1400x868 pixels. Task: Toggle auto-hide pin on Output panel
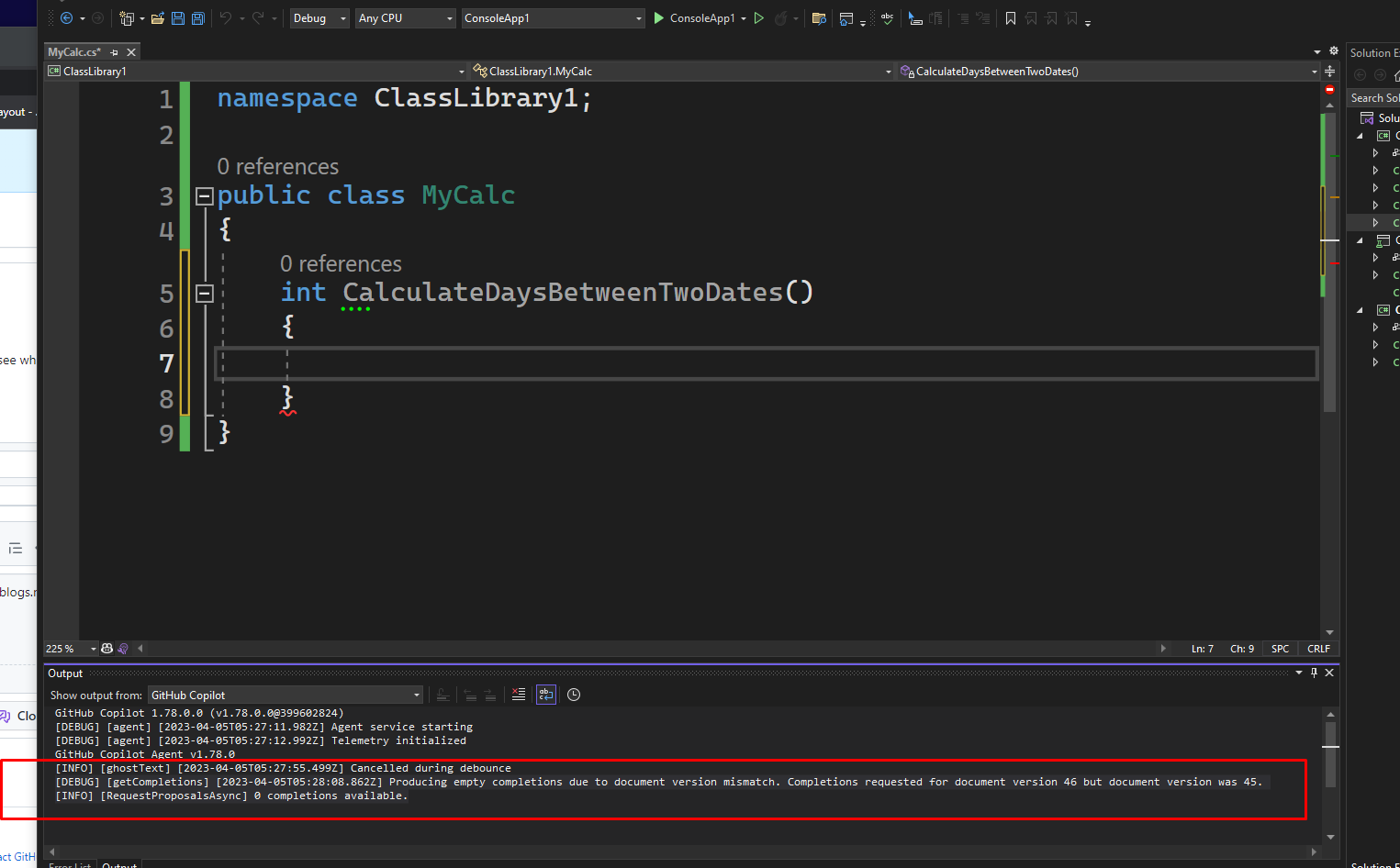click(1314, 673)
